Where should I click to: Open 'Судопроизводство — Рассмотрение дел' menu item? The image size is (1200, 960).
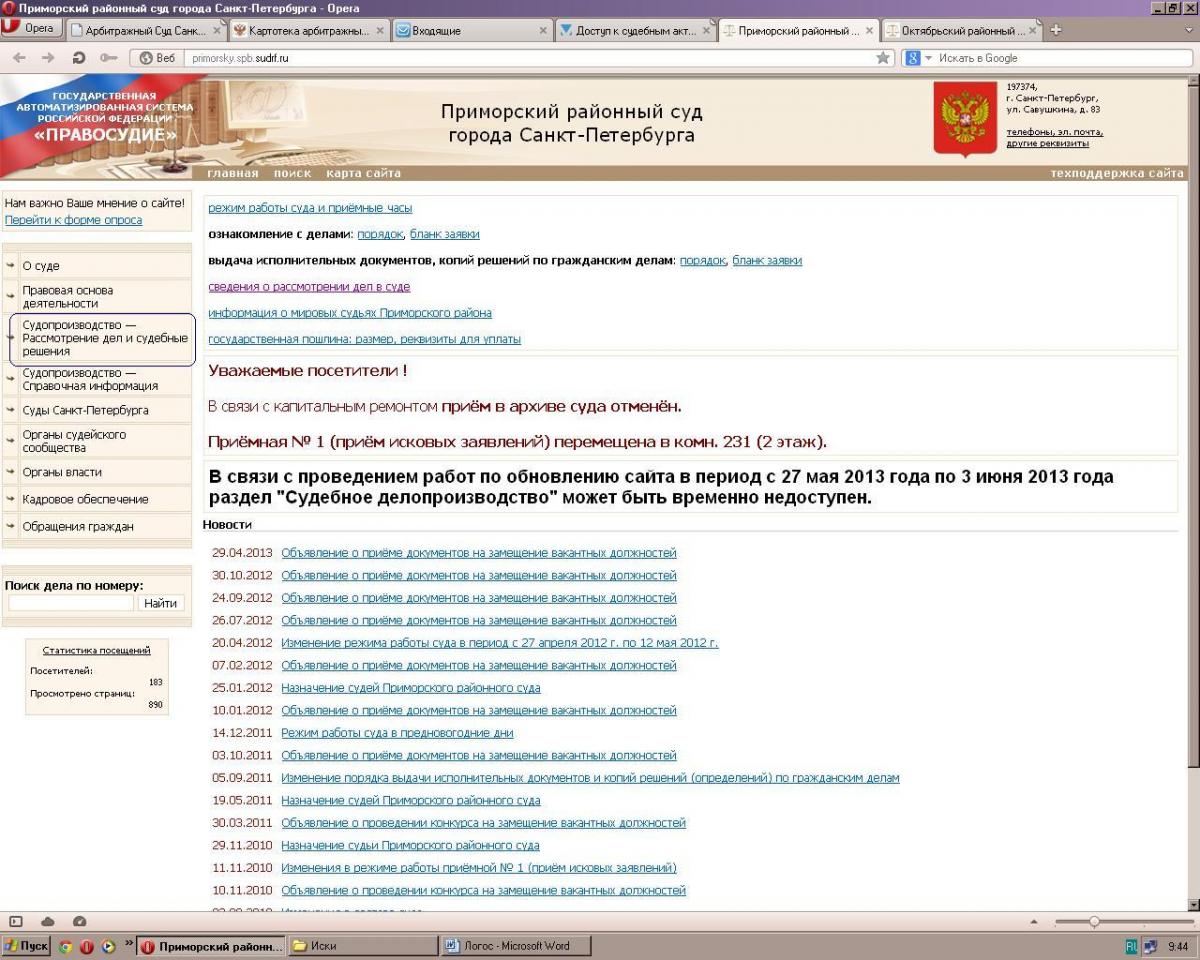pos(104,339)
